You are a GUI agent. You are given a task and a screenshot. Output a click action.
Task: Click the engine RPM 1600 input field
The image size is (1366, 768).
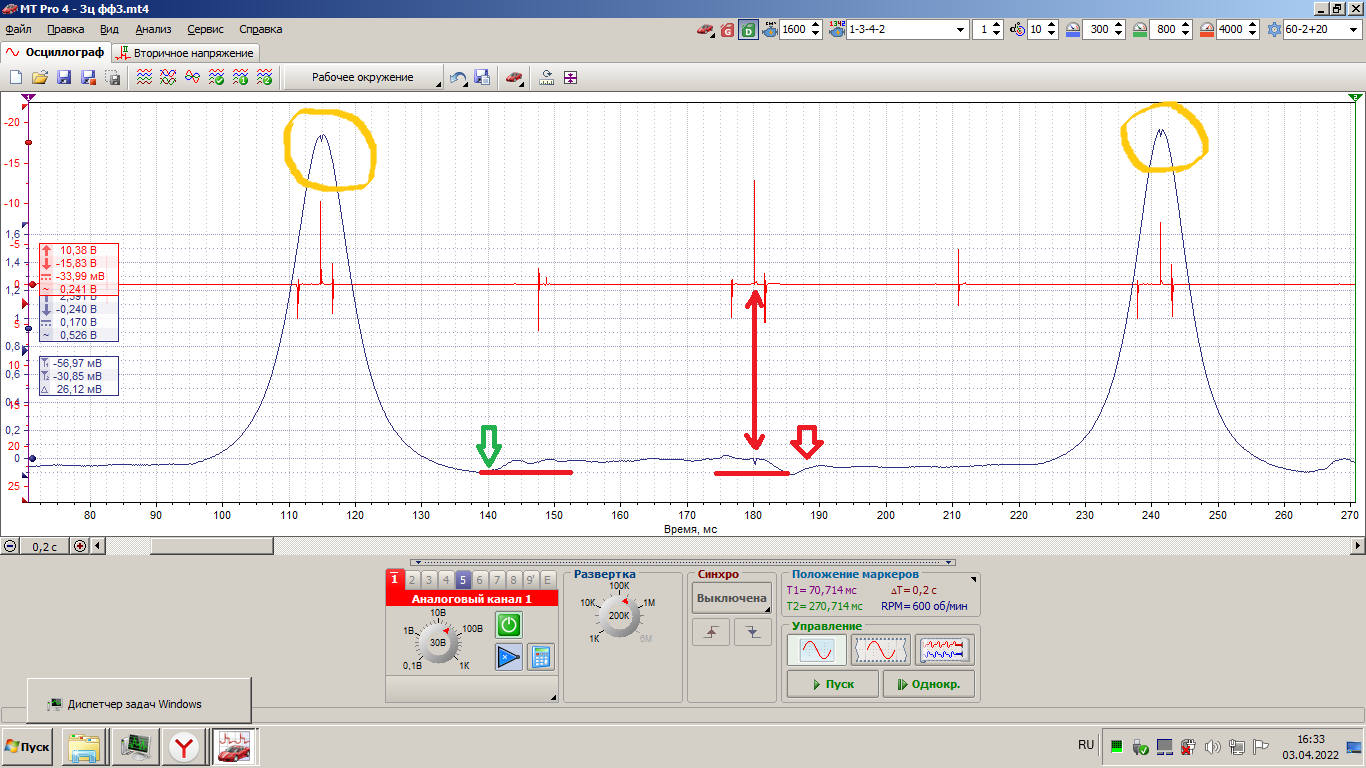coord(800,29)
